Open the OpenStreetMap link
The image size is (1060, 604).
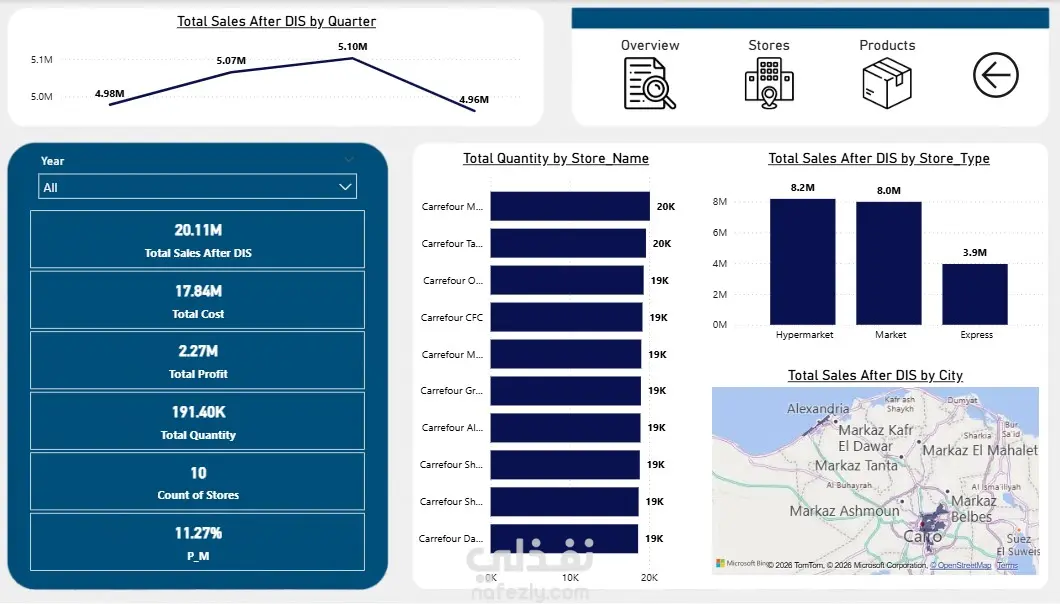tap(961, 565)
